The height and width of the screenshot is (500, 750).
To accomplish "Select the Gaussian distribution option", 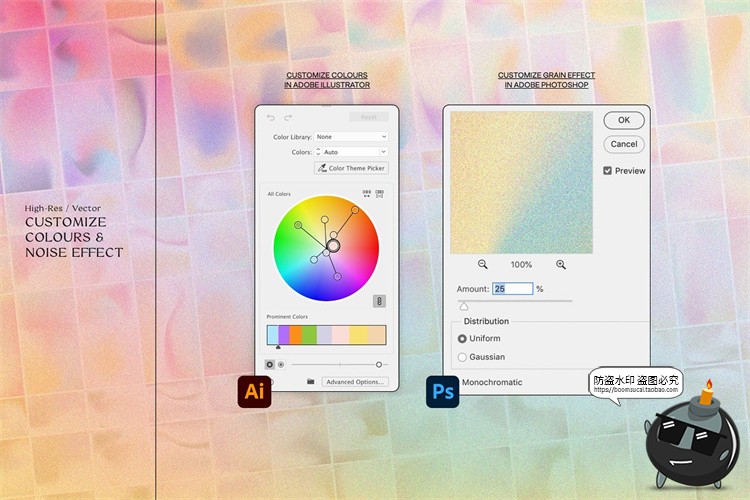I will (462, 357).
